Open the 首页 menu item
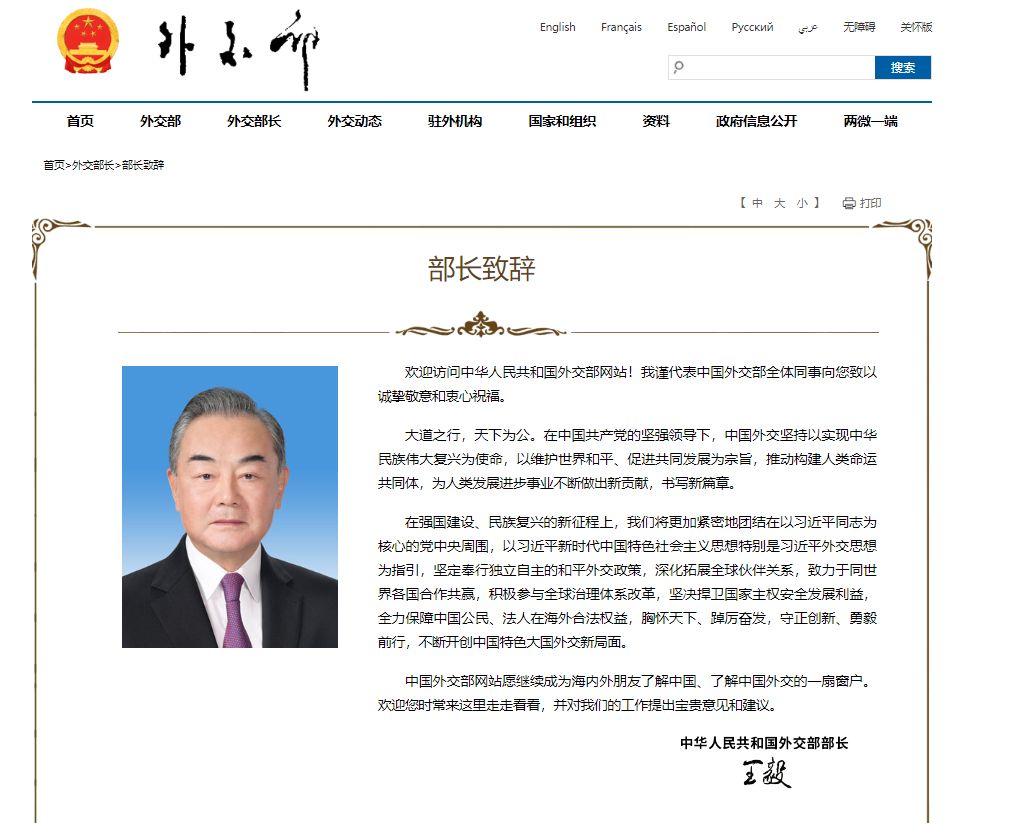Screen dimensions: 1017x823 coord(80,121)
